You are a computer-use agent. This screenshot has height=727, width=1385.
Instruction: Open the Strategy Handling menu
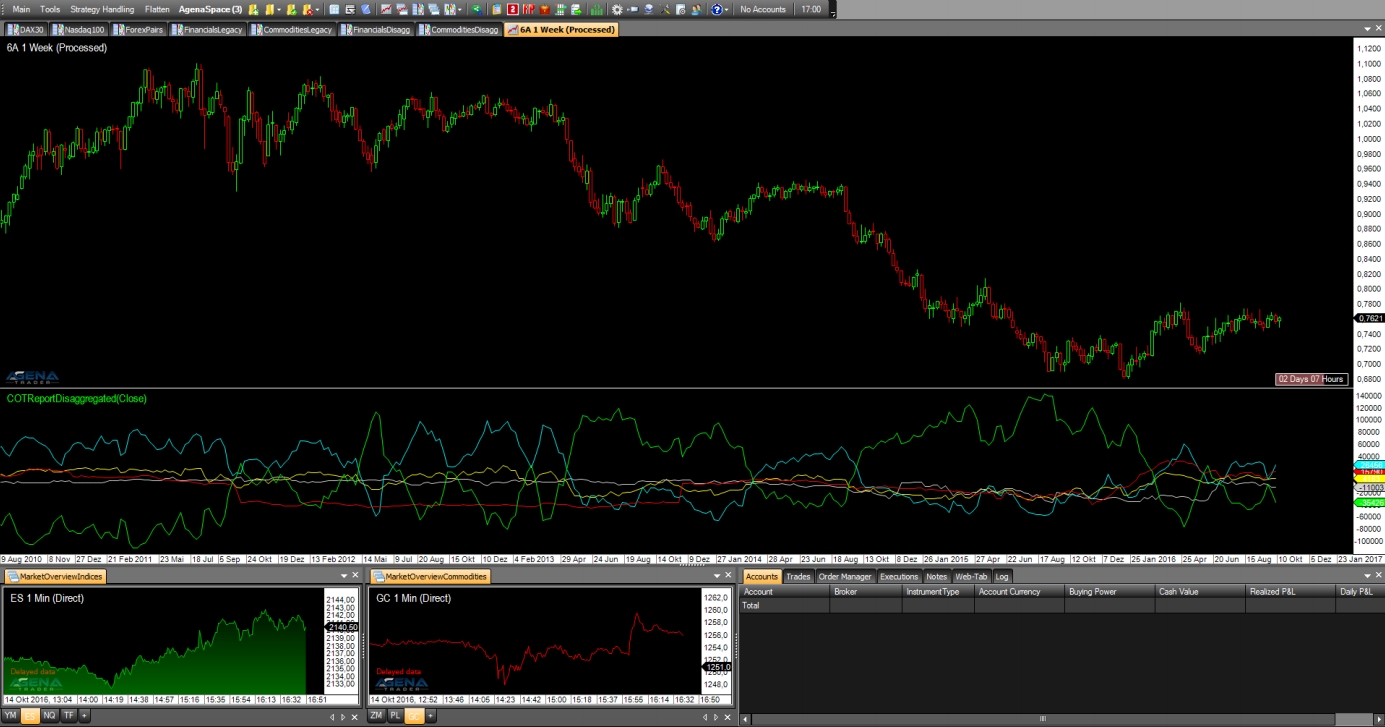[x=102, y=9]
